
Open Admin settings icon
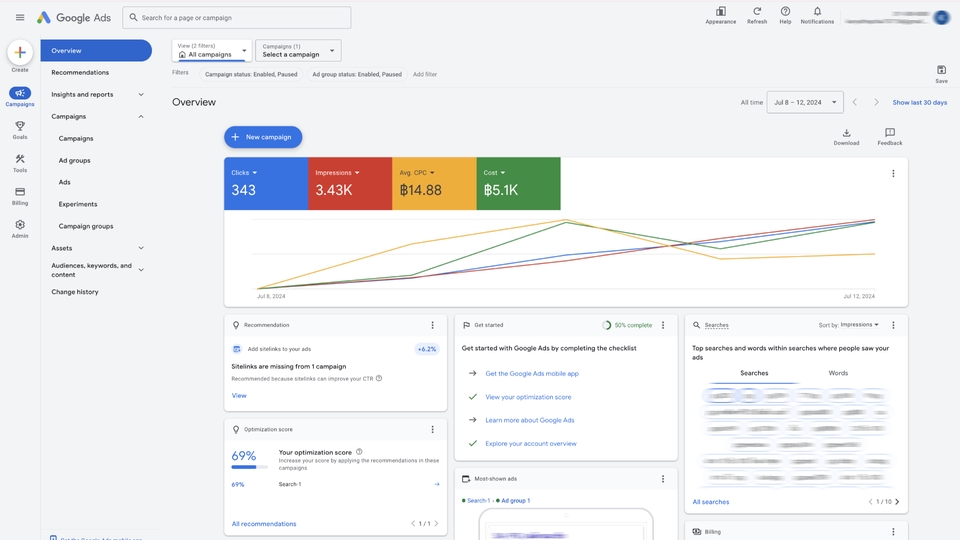pyautogui.click(x=20, y=226)
